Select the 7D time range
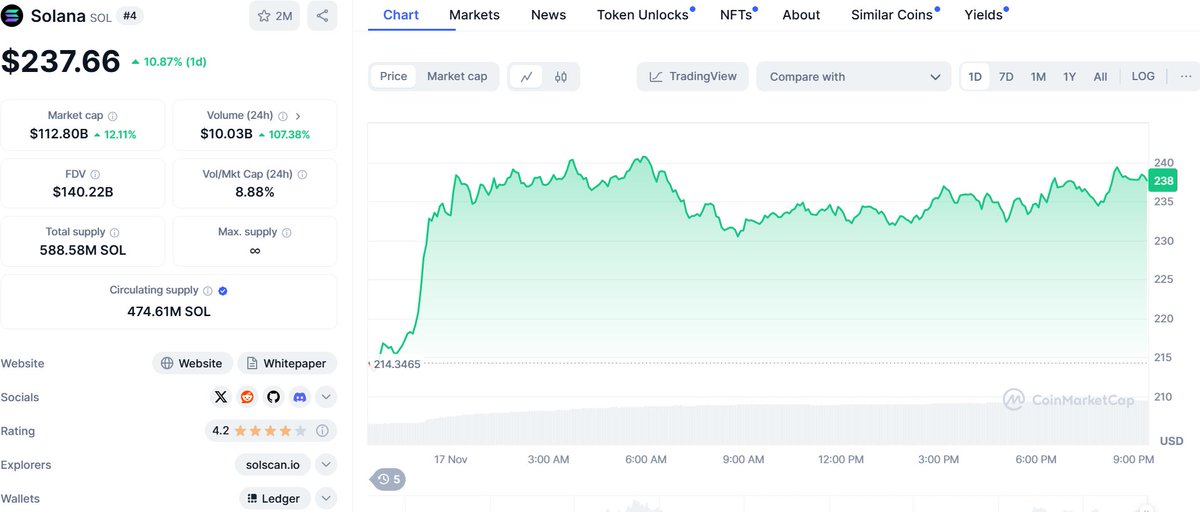Screen dimensions: 1200x512 [x=1006, y=76]
